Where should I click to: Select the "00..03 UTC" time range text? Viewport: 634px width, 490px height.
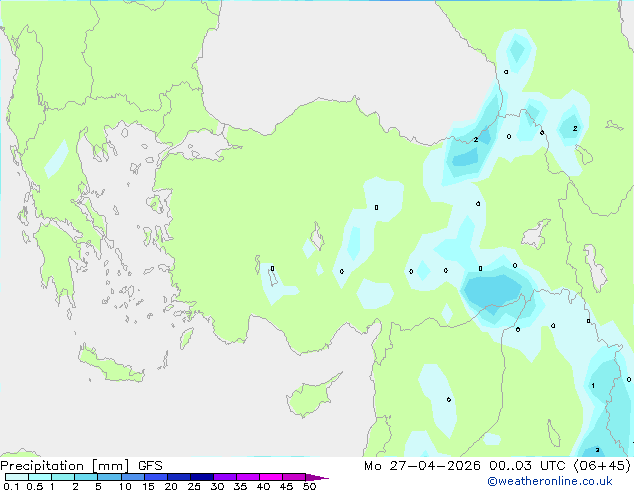point(527,466)
